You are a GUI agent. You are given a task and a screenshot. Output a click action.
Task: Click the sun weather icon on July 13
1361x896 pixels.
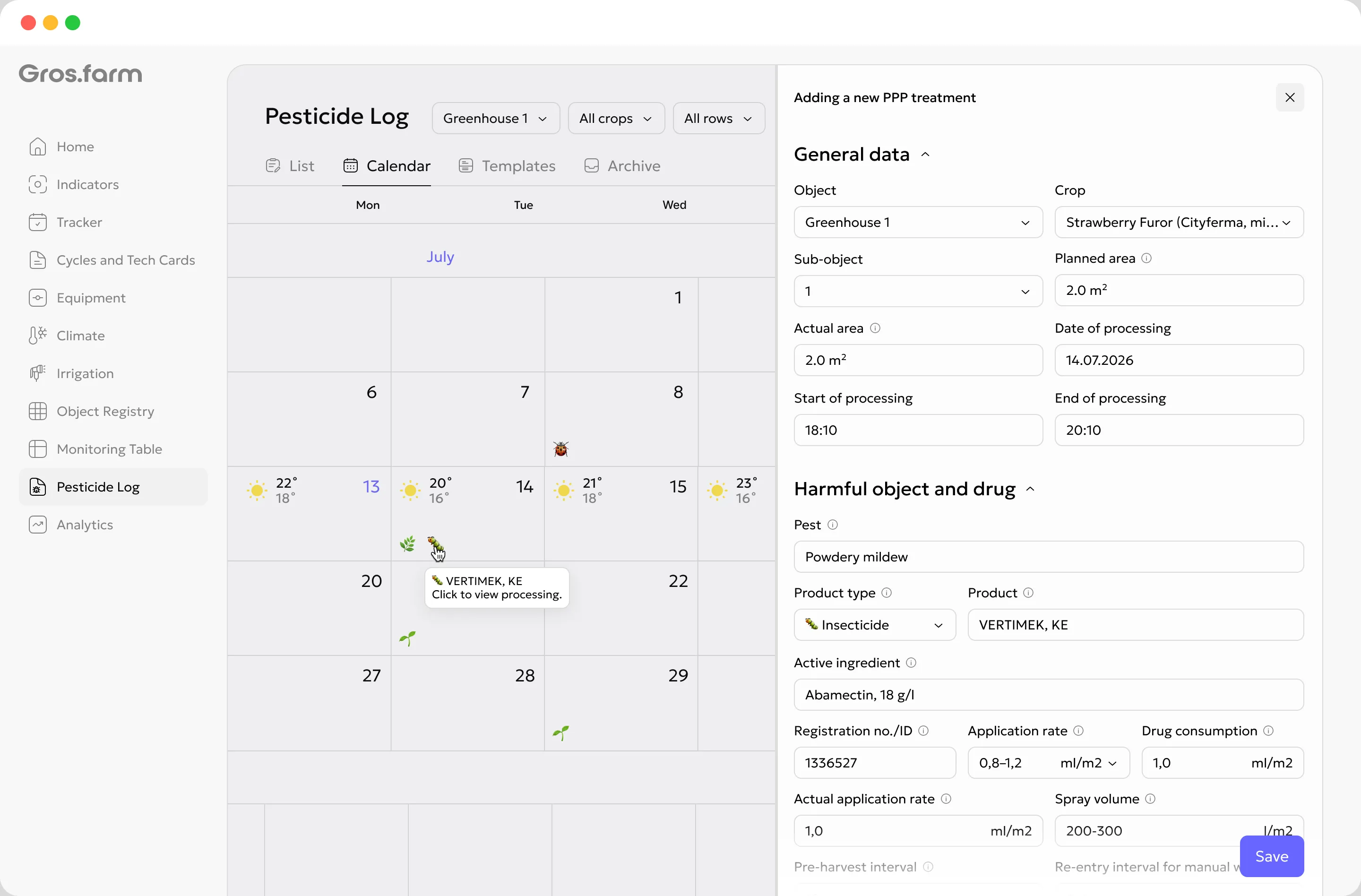[257, 491]
